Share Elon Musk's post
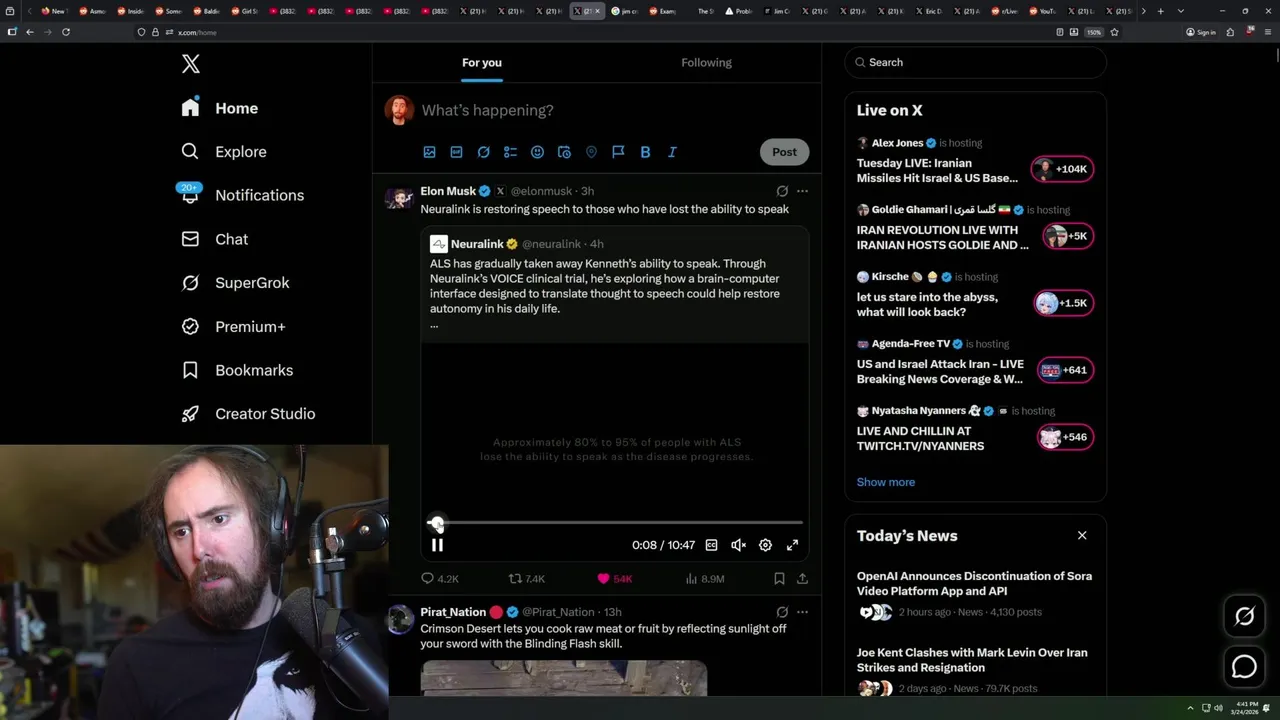The width and height of the screenshot is (1280, 720). tap(802, 579)
